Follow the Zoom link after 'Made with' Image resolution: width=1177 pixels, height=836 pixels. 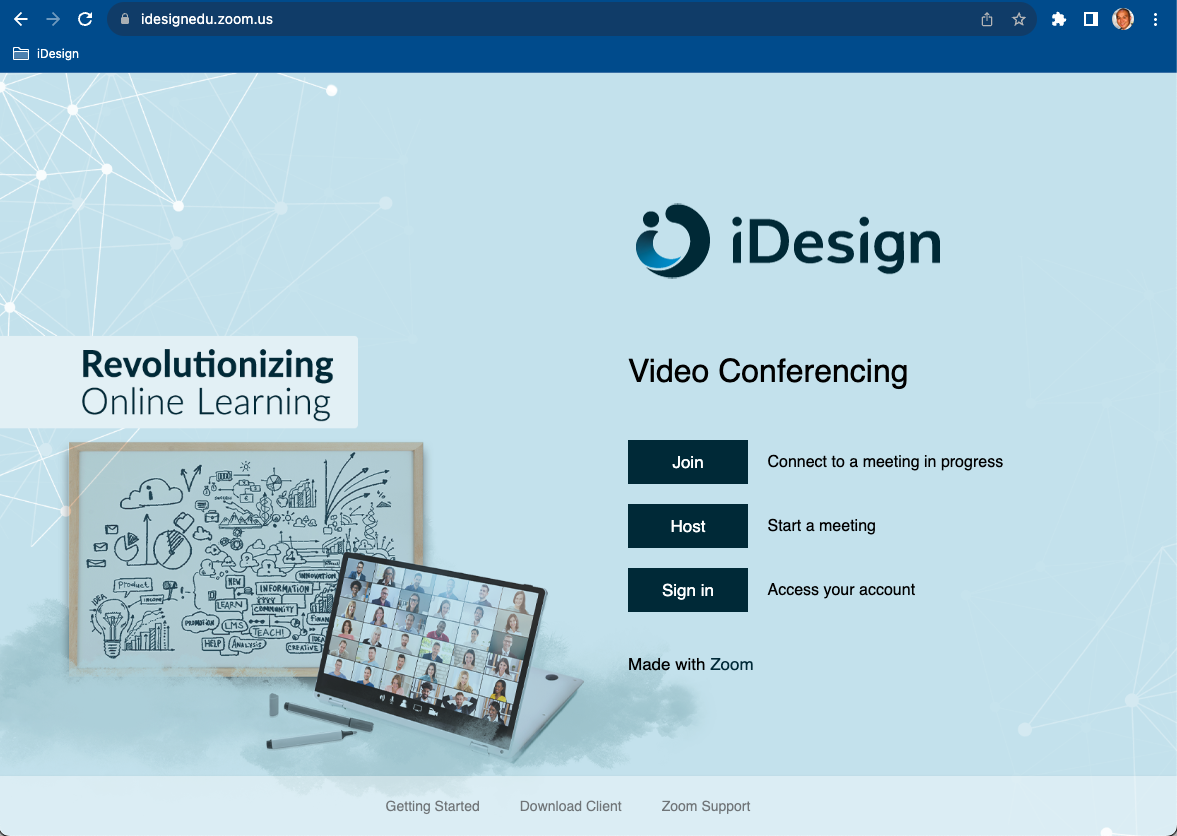(x=731, y=664)
